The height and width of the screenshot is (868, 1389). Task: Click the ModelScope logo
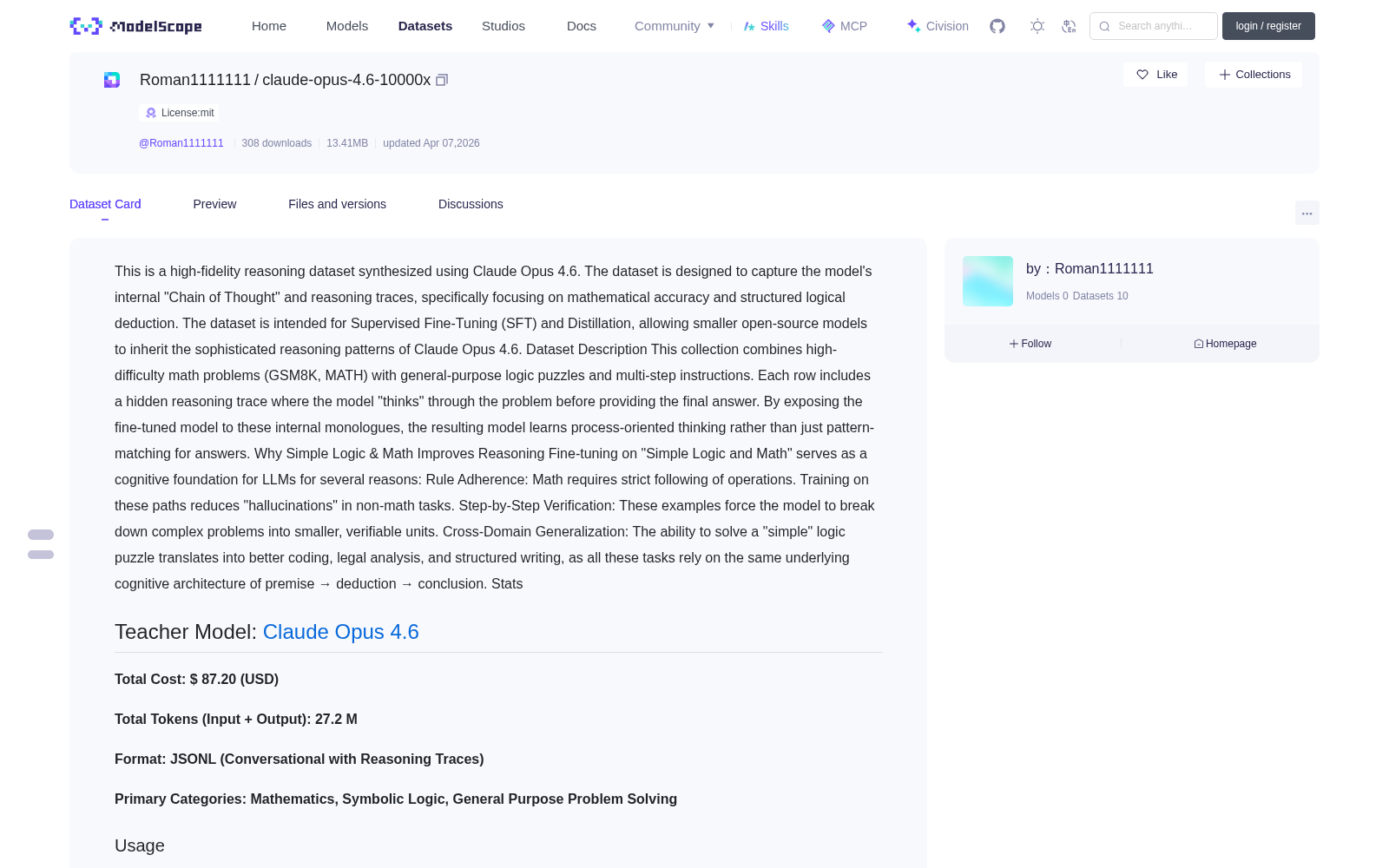pyautogui.click(x=135, y=26)
